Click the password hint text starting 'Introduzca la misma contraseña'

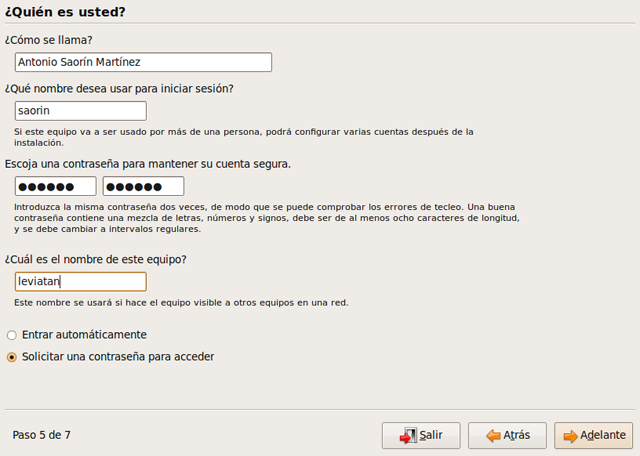click(x=267, y=217)
